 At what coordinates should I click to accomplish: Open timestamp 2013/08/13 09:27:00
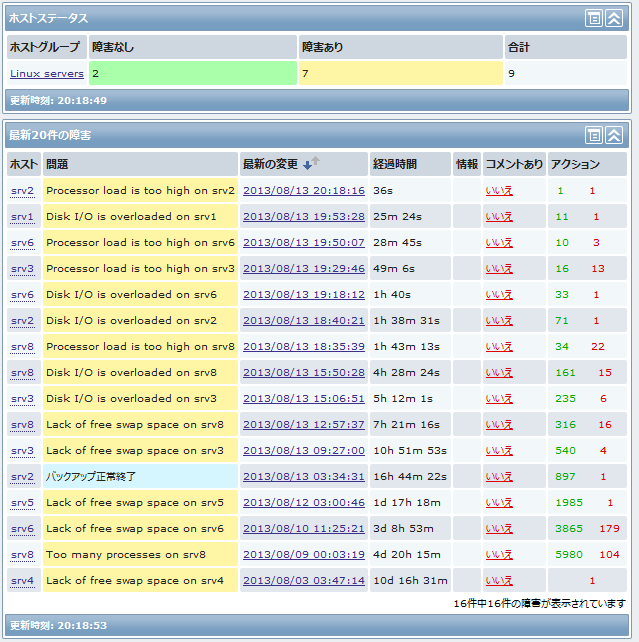(x=304, y=451)
